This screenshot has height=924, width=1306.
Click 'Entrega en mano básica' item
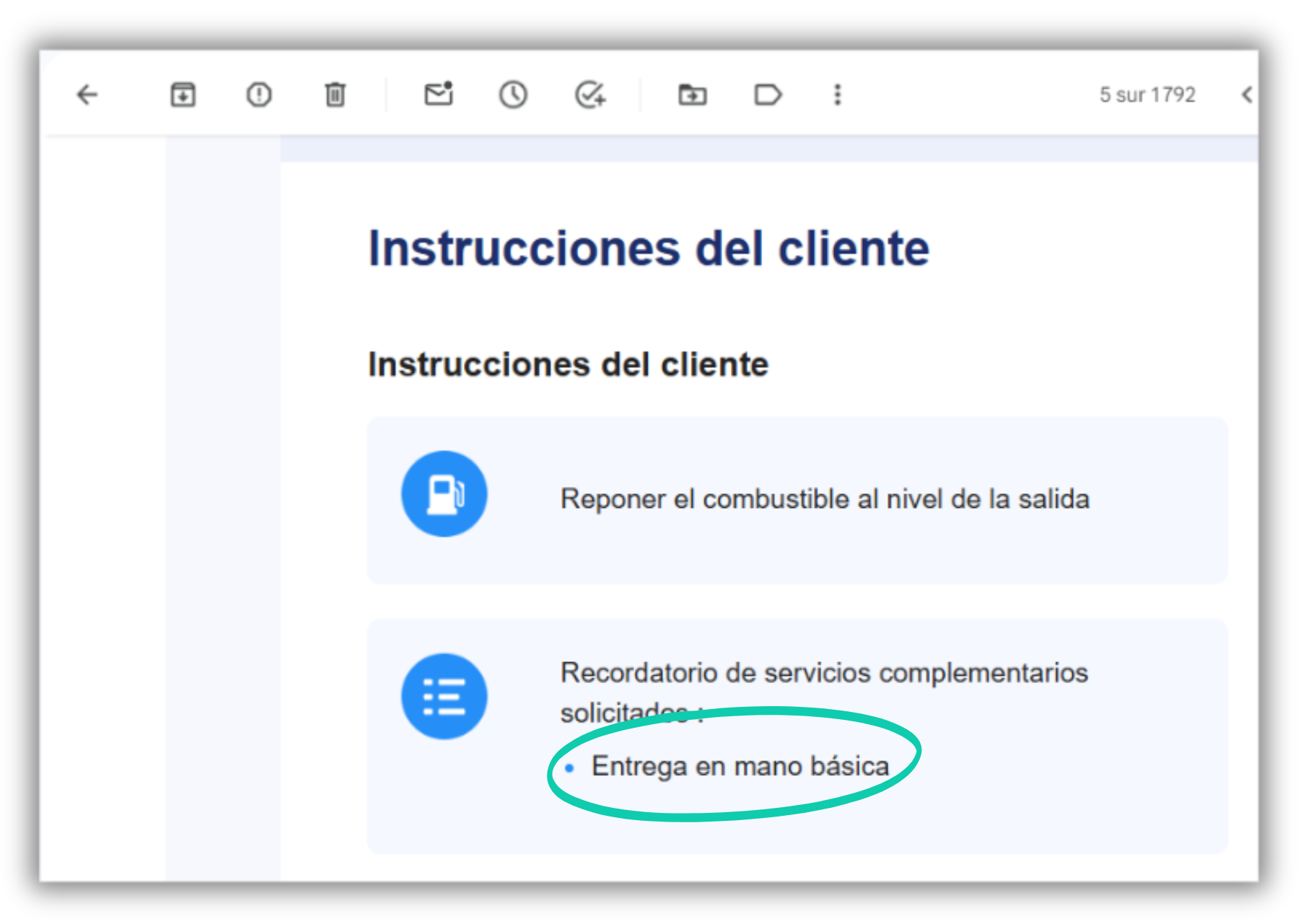740,766
